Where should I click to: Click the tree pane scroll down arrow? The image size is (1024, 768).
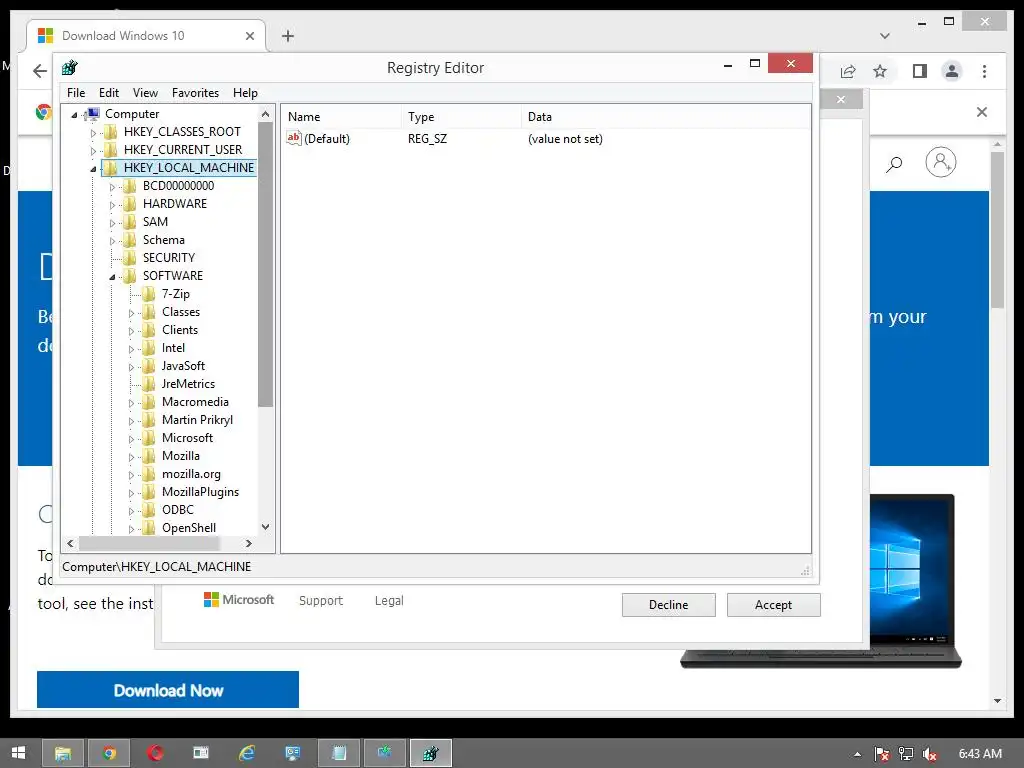click(x=265, y=526)
